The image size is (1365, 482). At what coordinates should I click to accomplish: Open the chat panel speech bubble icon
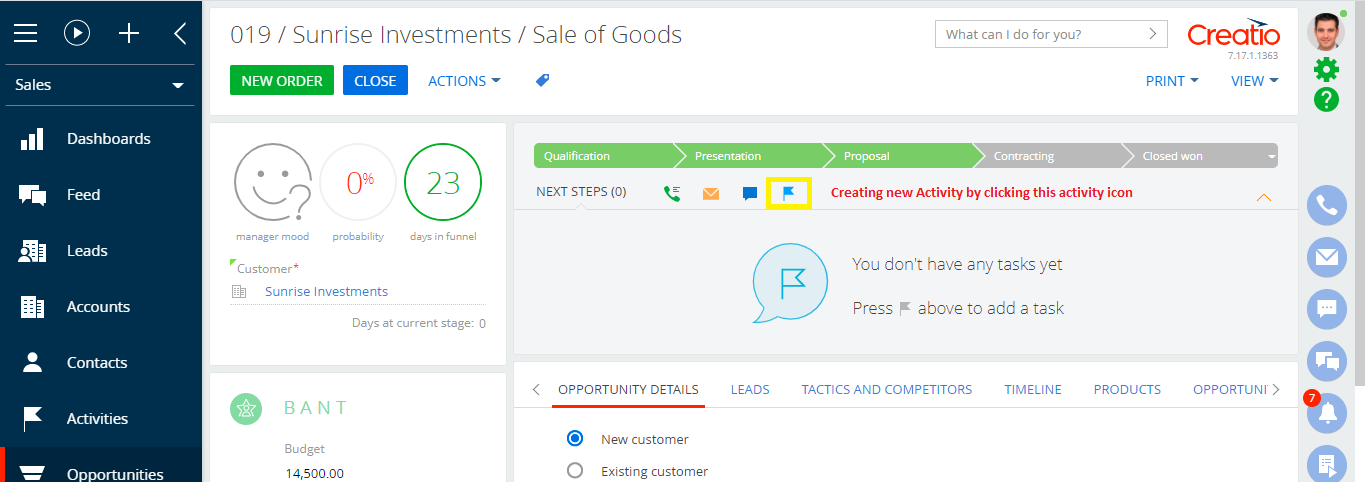pos(1327,309)
